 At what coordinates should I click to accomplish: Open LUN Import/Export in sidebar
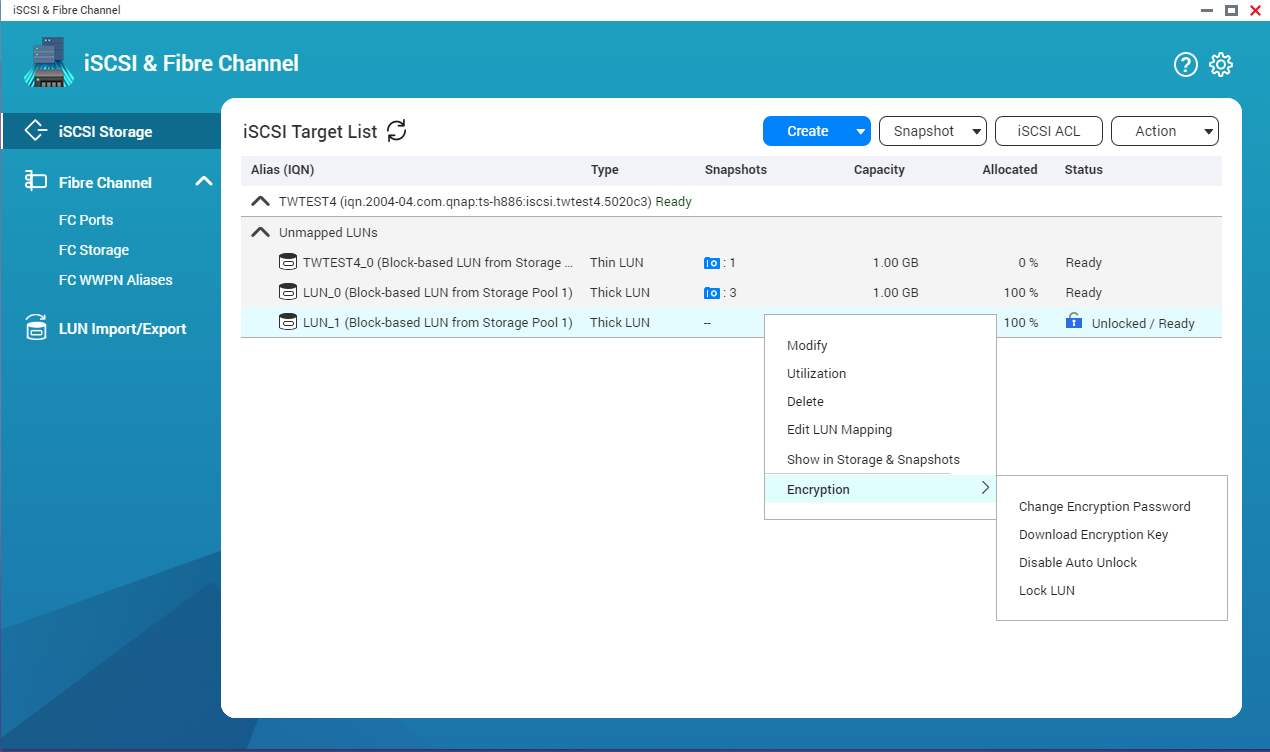coord(122,328)
